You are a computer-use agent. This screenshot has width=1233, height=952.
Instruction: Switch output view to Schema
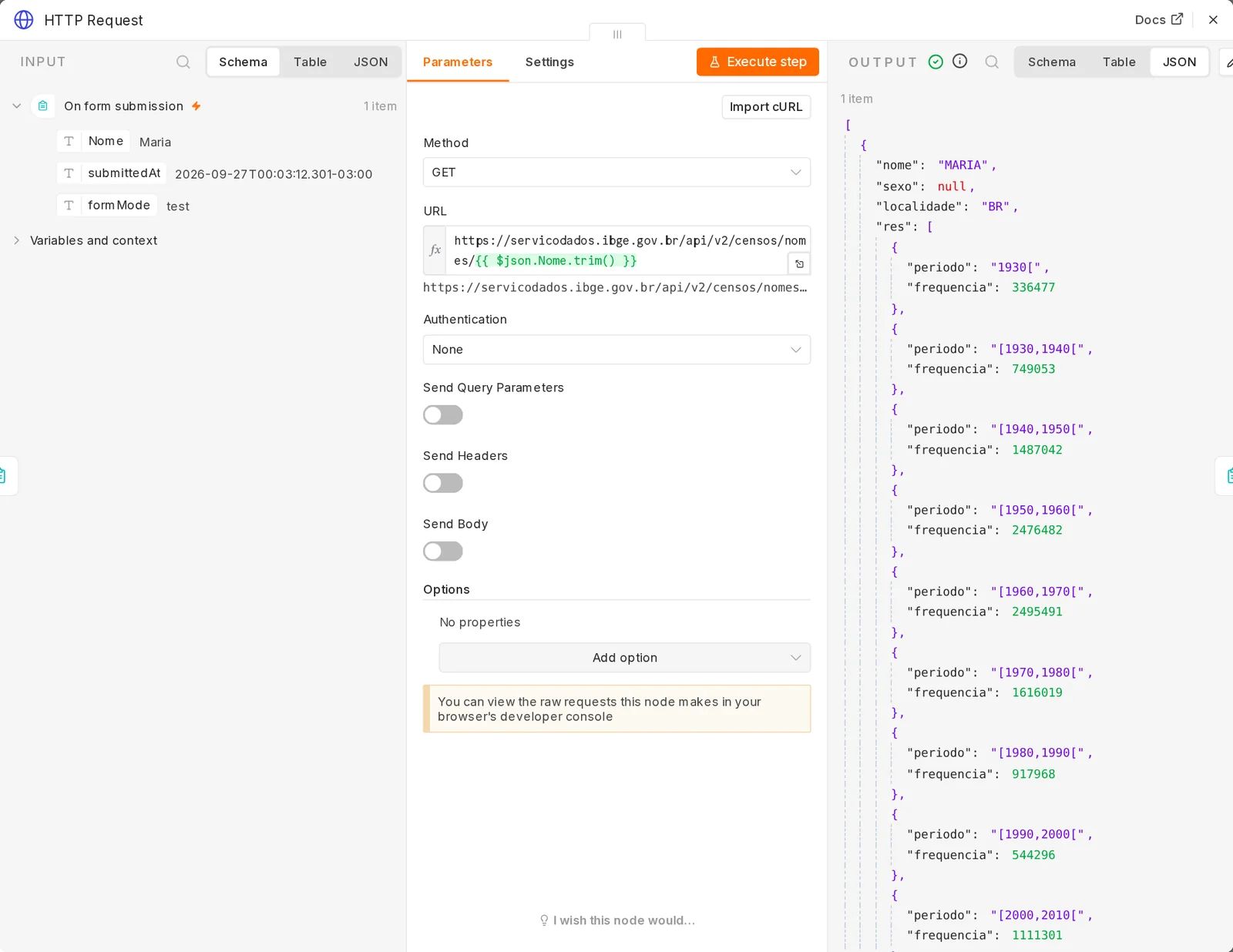[1052, 62]
